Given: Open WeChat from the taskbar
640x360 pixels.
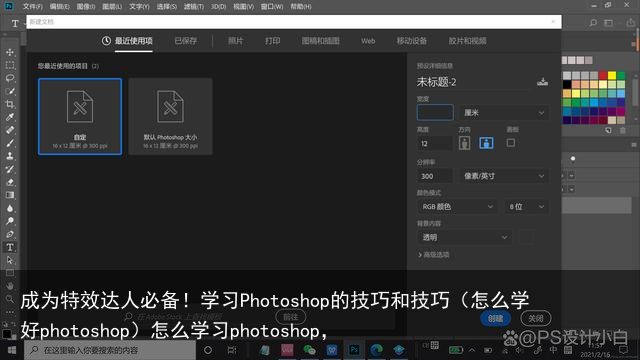Looking at the screenshot, I should [309, 350].
